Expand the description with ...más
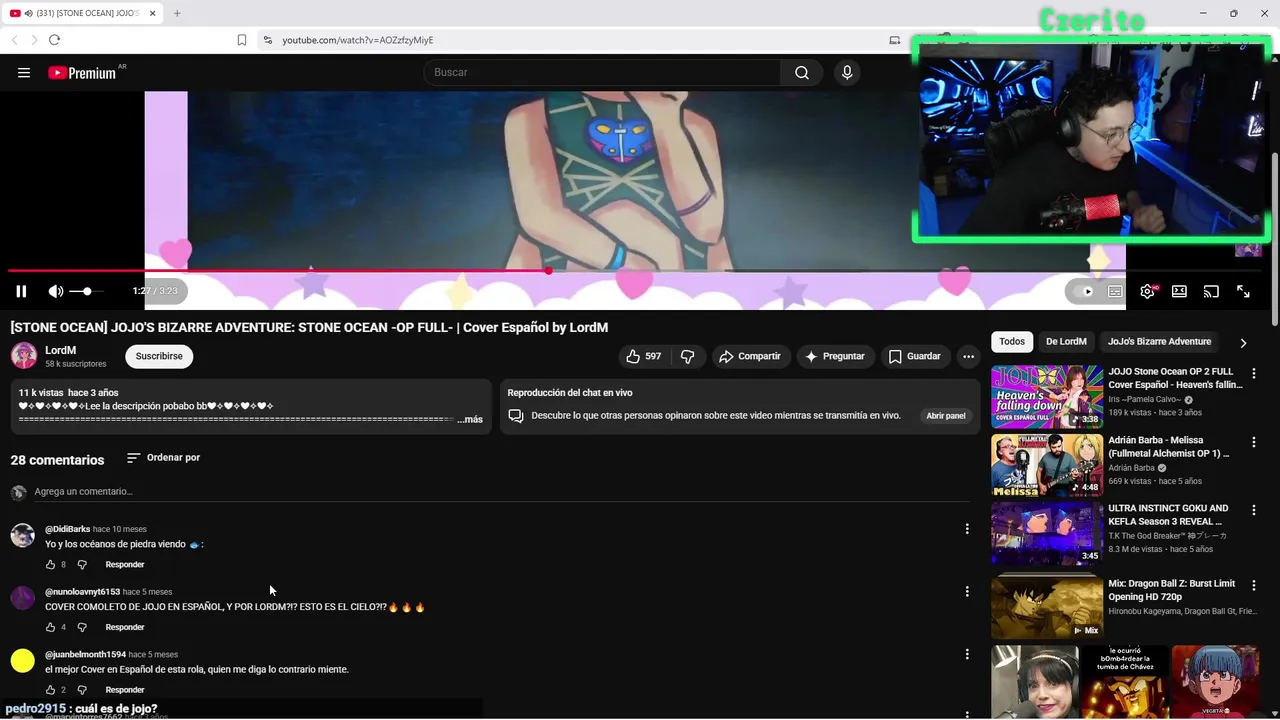Screen dimensions: 1280x720 click(470, 419)
